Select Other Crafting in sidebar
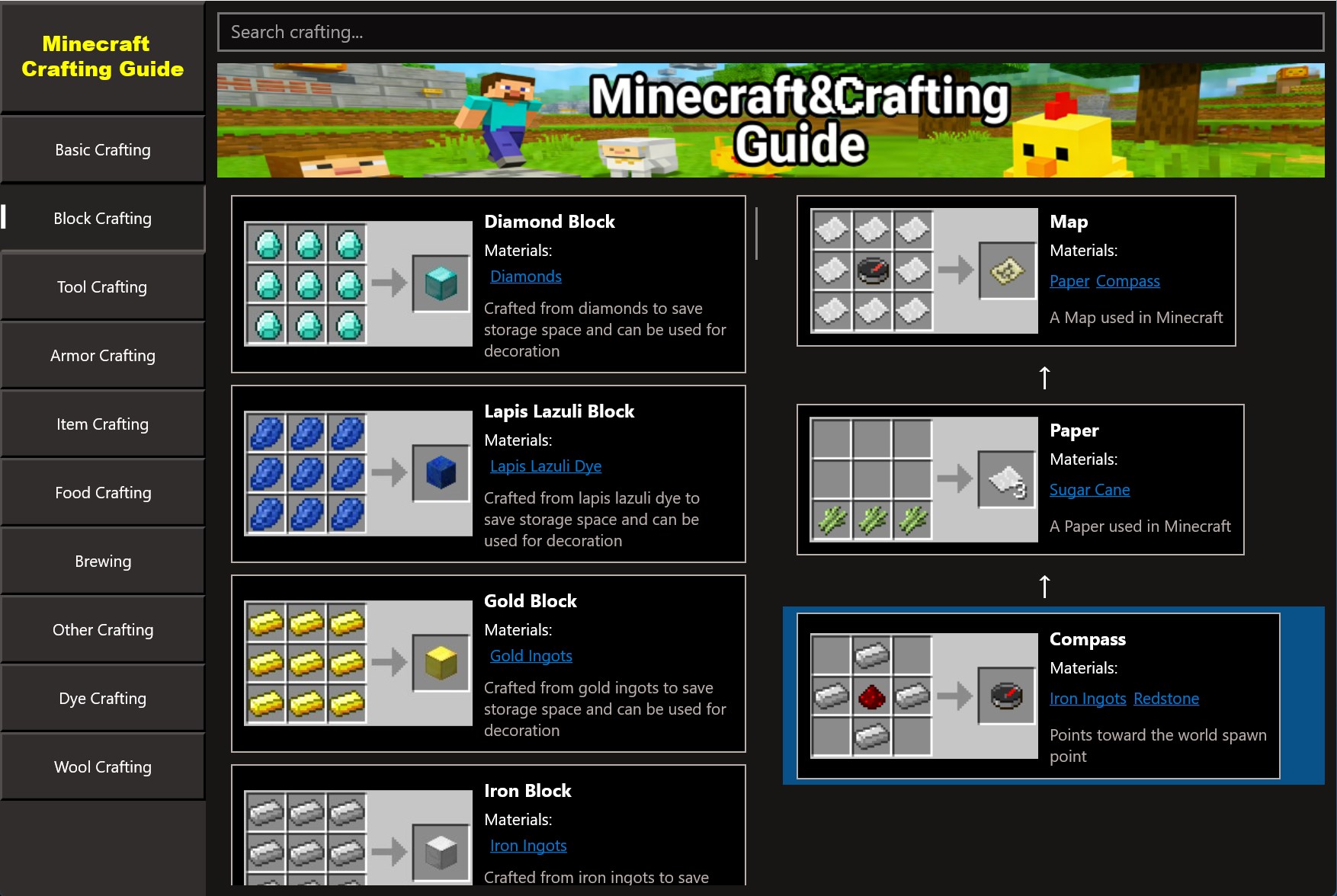The width and height of the screenshot is (1337, 896). [x=103, y=629]
